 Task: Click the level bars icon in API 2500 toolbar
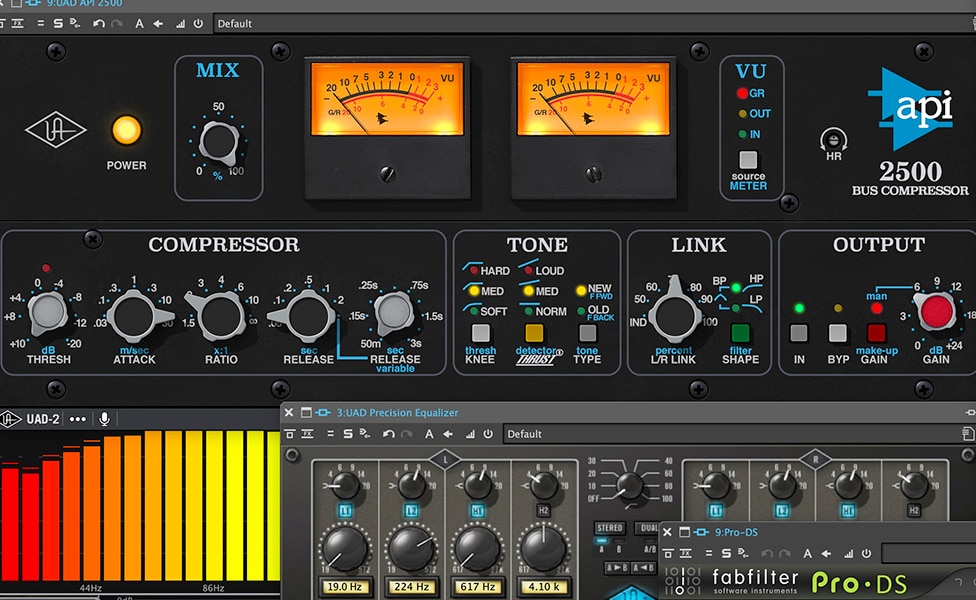pos(180,24)
